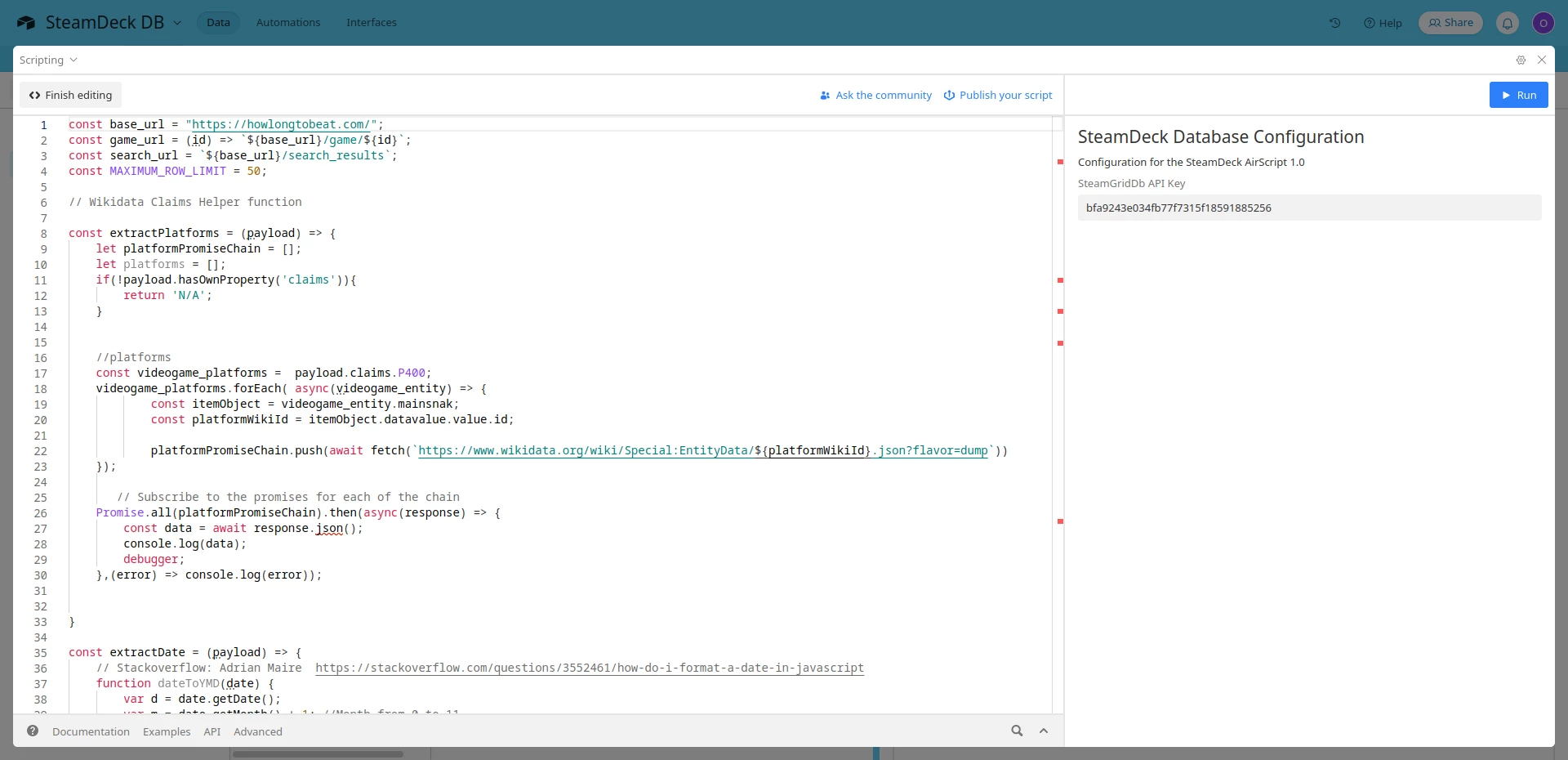The width and height of the screenshot is (1568, 760).
Task: Open scripting extension settings gear
Action: coord(1521,60)
